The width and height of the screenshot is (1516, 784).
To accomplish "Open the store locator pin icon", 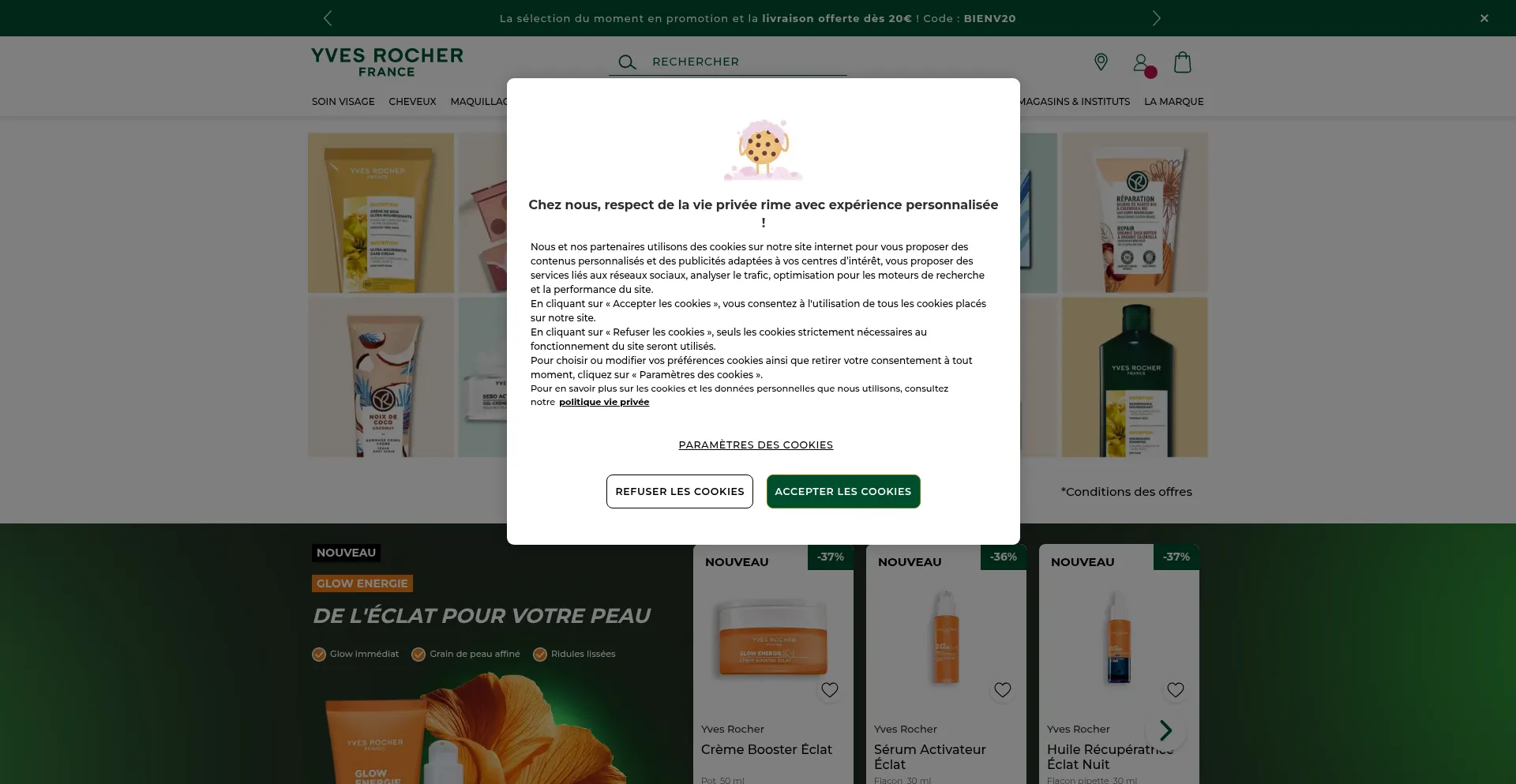I will pyautogui.click(x=1101, y=62).
